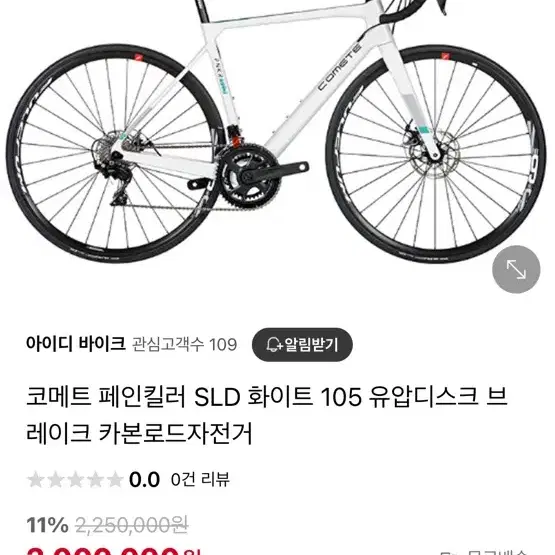Select the fourth rating star

click(x=95, y=480)
